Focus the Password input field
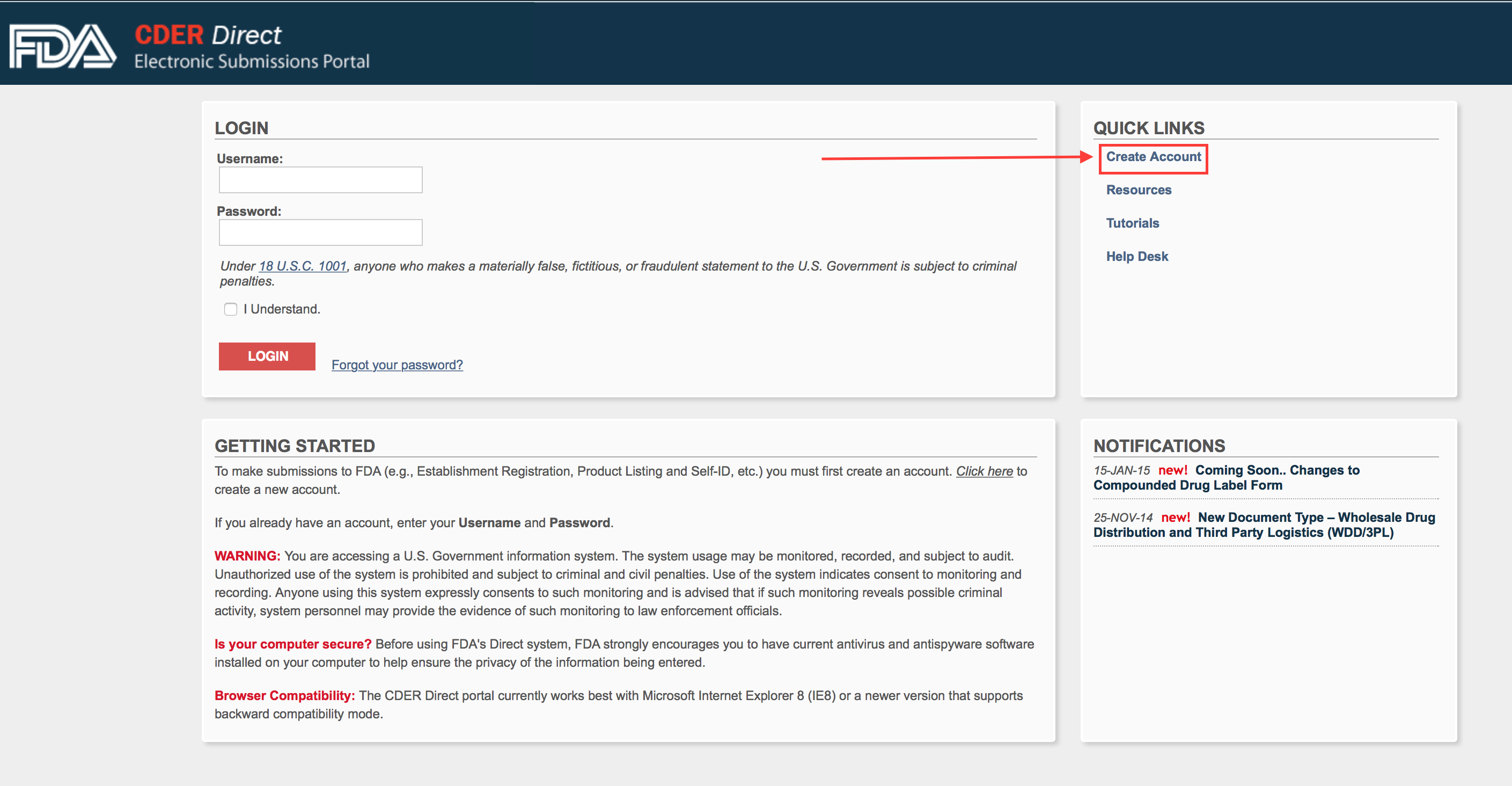The height and width of the screenshot is (786, 1512). pos(320,232)
